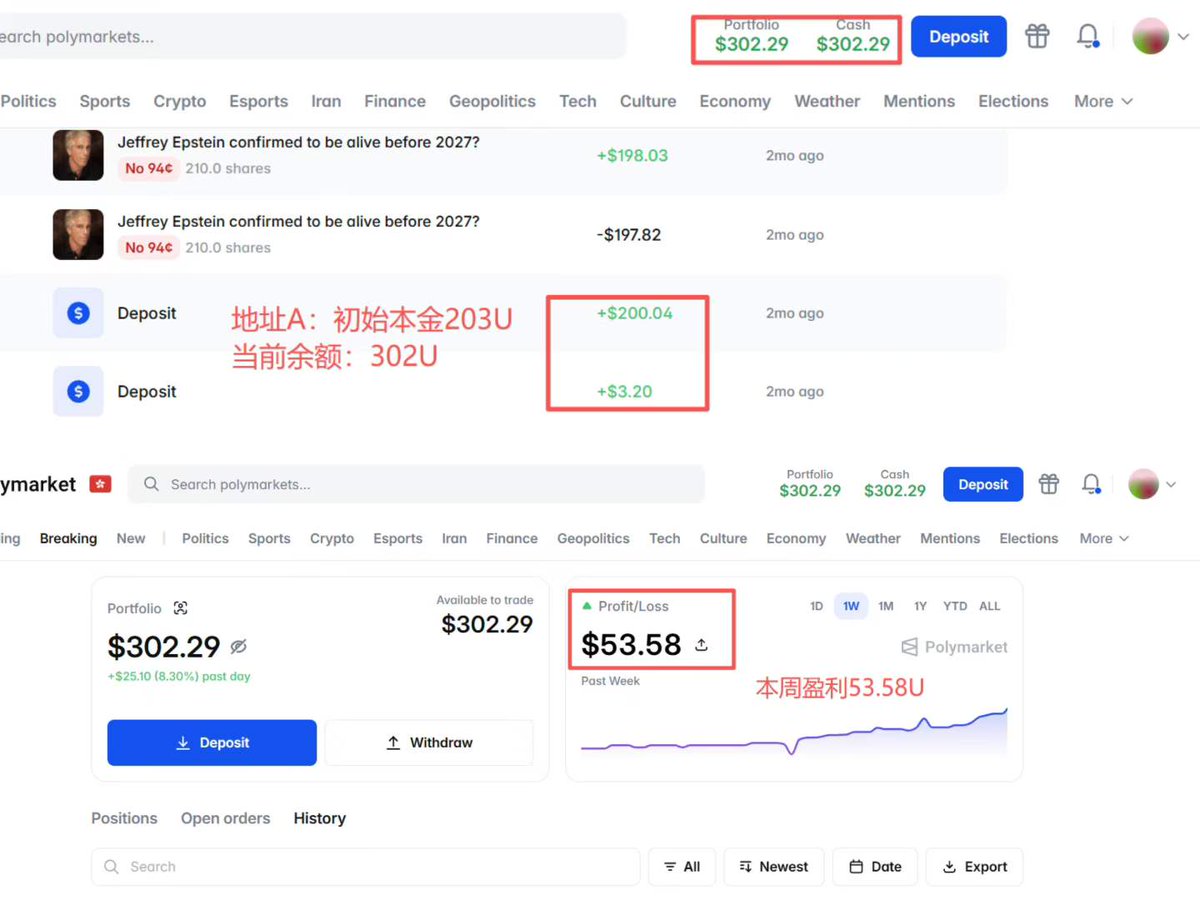The image size is (1200, 900).
Task: Click the dollar icon in the +$200.04 deposit row
Action: point(78,313)
